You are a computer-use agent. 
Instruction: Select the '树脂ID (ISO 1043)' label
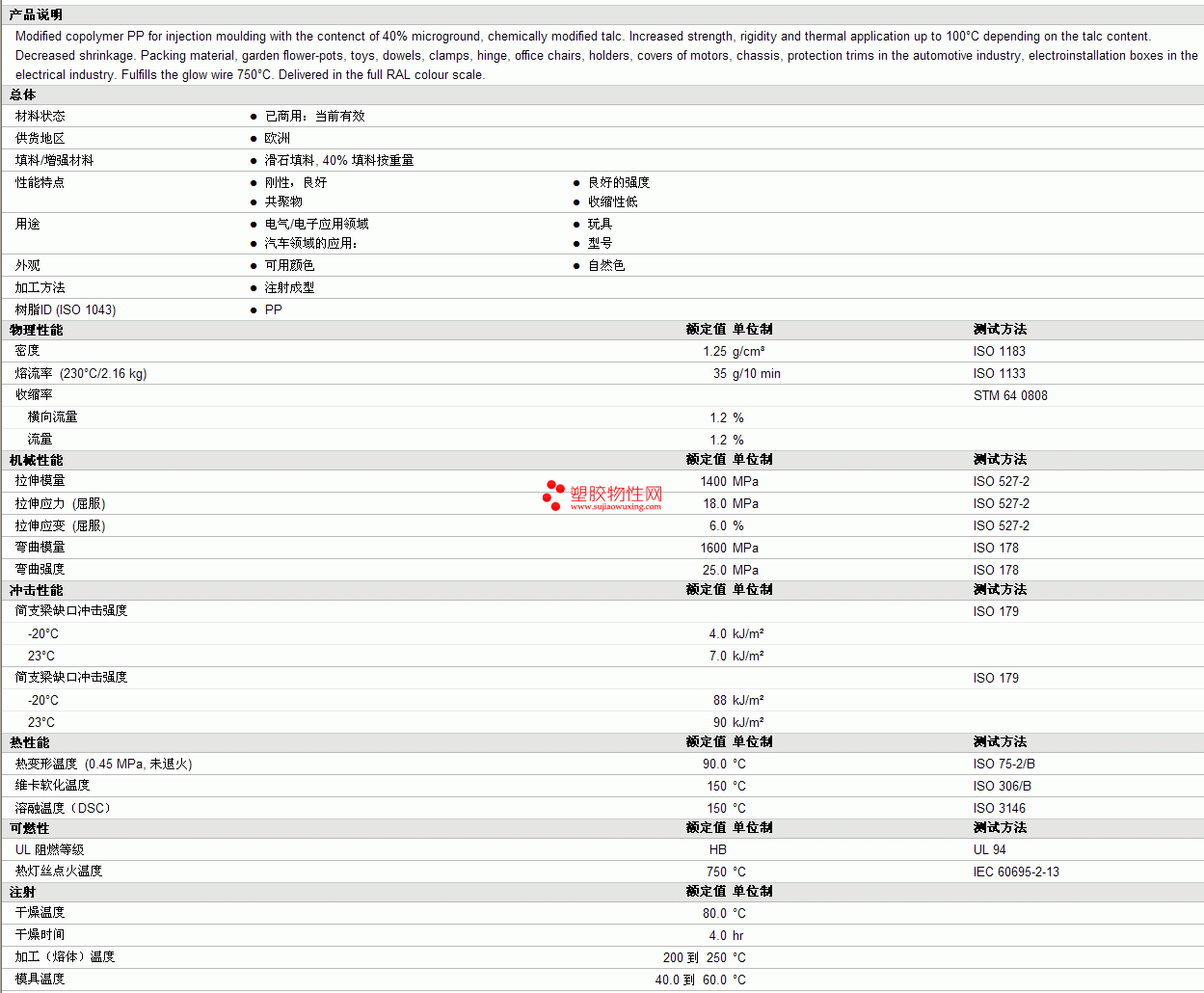pyautogui.click(x=66, y=309)
